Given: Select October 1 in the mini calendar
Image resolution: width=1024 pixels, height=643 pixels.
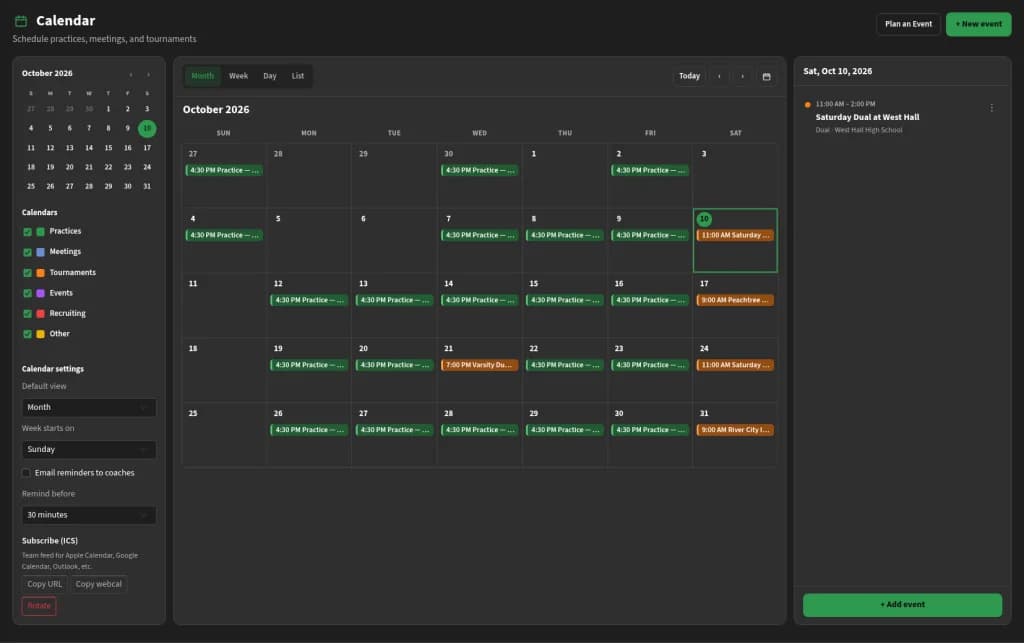Looking at the screenshot, I should (108, 109).
